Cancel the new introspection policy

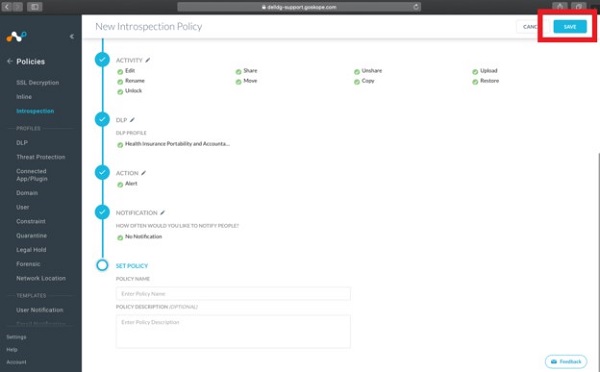[530, 26]
